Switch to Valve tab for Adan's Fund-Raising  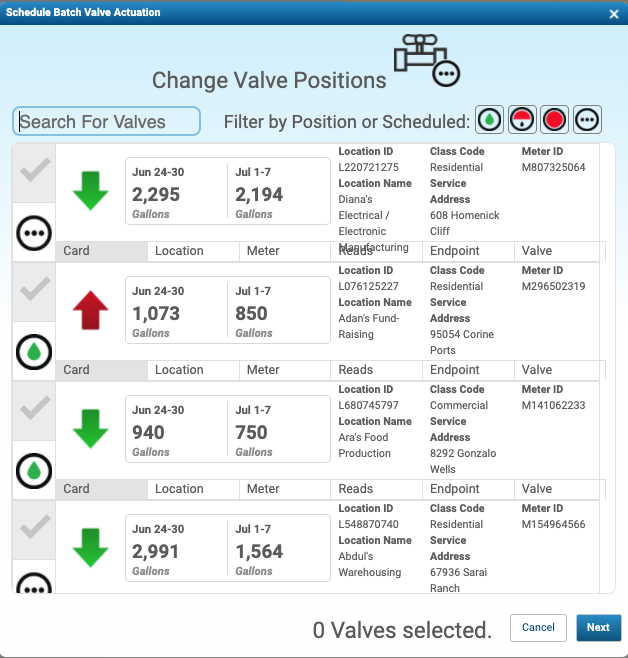tap(537, 370)
